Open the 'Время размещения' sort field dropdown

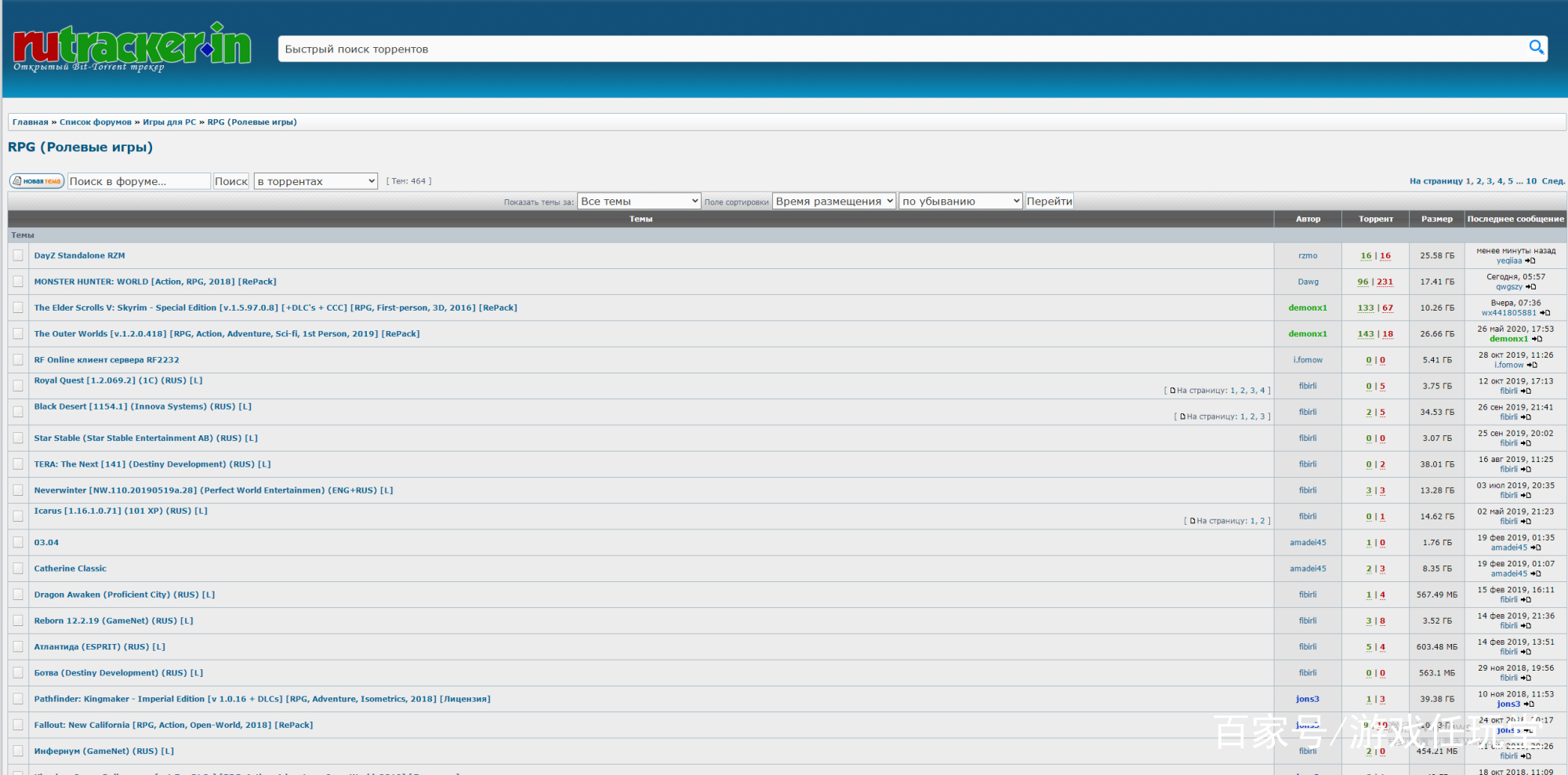pos(834,202)
